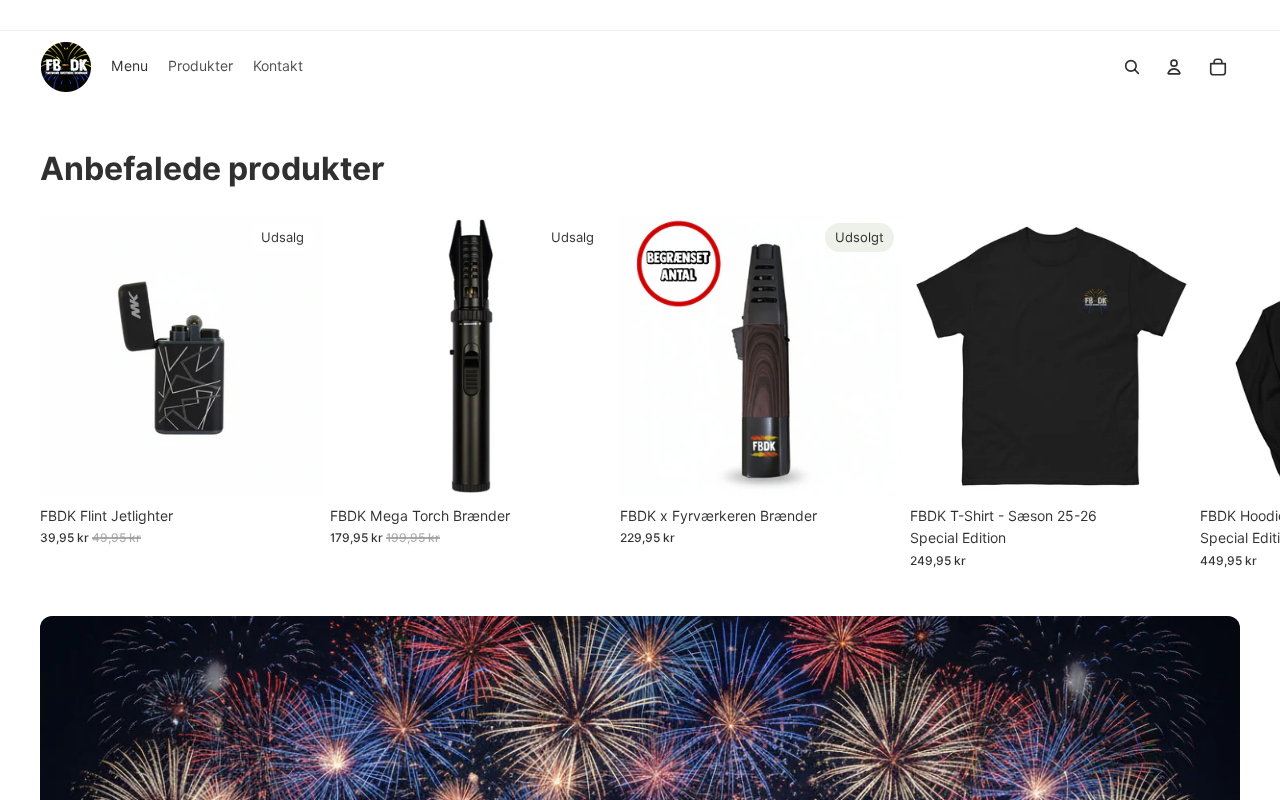Open FBDK T-Shirt Sæson 25-26 title

pyautogui.click(x=1003, y=527)
